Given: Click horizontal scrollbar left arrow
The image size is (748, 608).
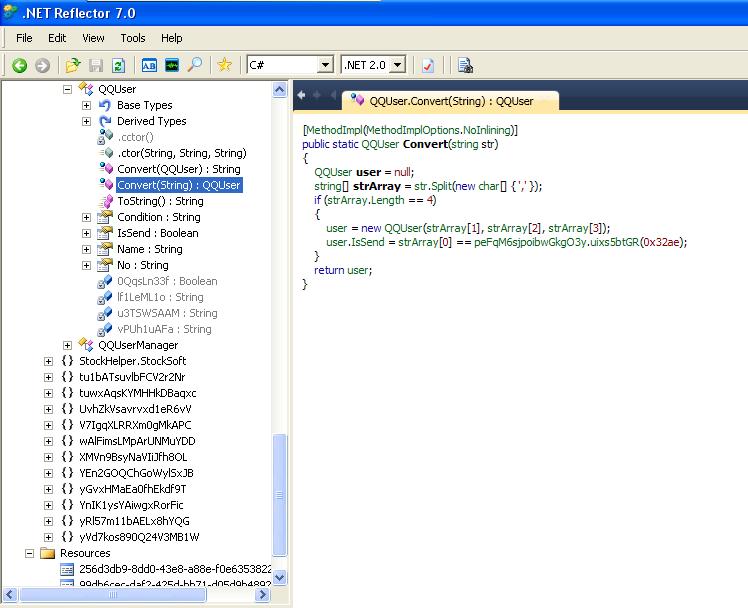Looking at the screenshot, I should pyautogui.click(x=10, y=594).
